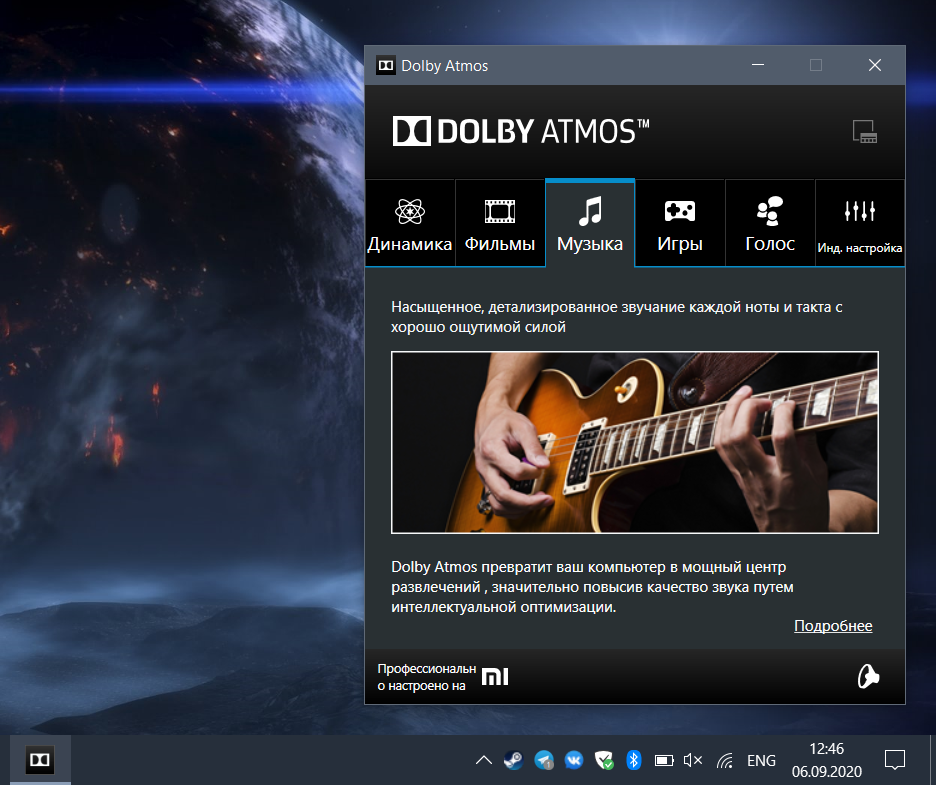
Task: Minimize the Dolby Atmos window
Action: [758, 65]
